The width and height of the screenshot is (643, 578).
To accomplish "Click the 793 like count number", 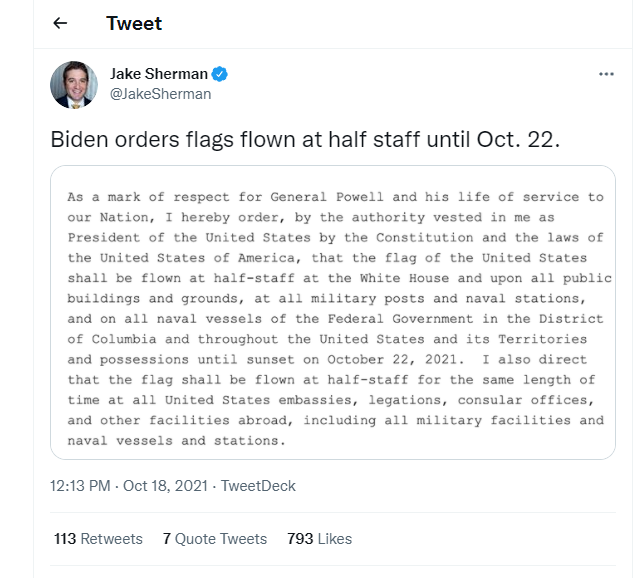I will (300, 539).
